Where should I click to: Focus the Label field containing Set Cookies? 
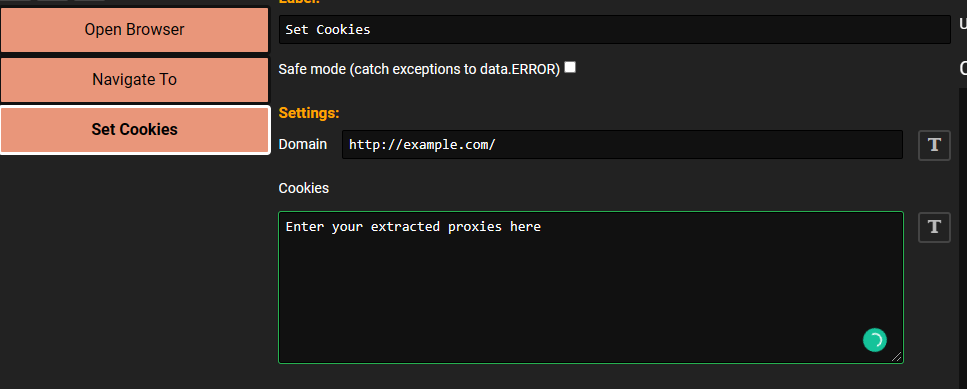click(x=614, y=30)
